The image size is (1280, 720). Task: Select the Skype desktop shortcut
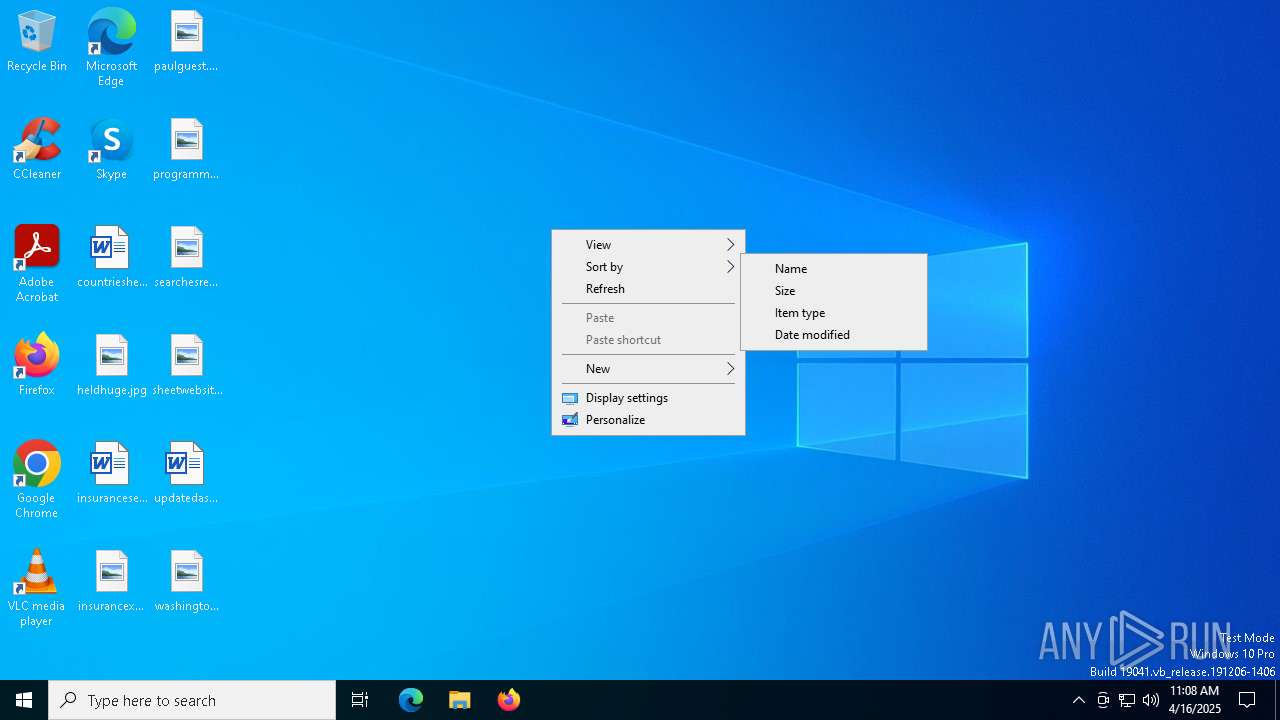(x=111, y=149)
